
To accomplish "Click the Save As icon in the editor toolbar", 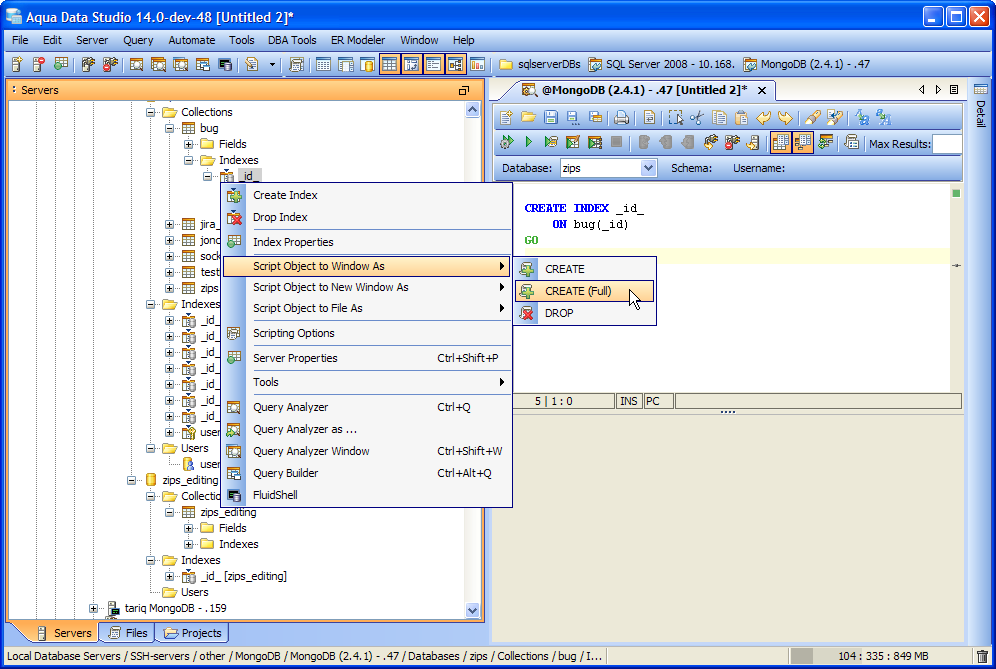I will pos(573,118).
